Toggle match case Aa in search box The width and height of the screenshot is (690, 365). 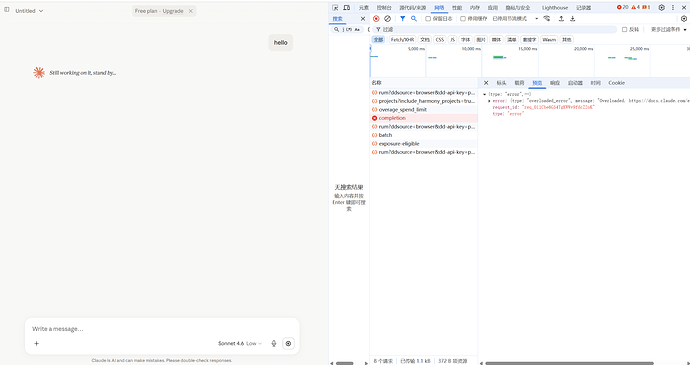pos(357,29)
